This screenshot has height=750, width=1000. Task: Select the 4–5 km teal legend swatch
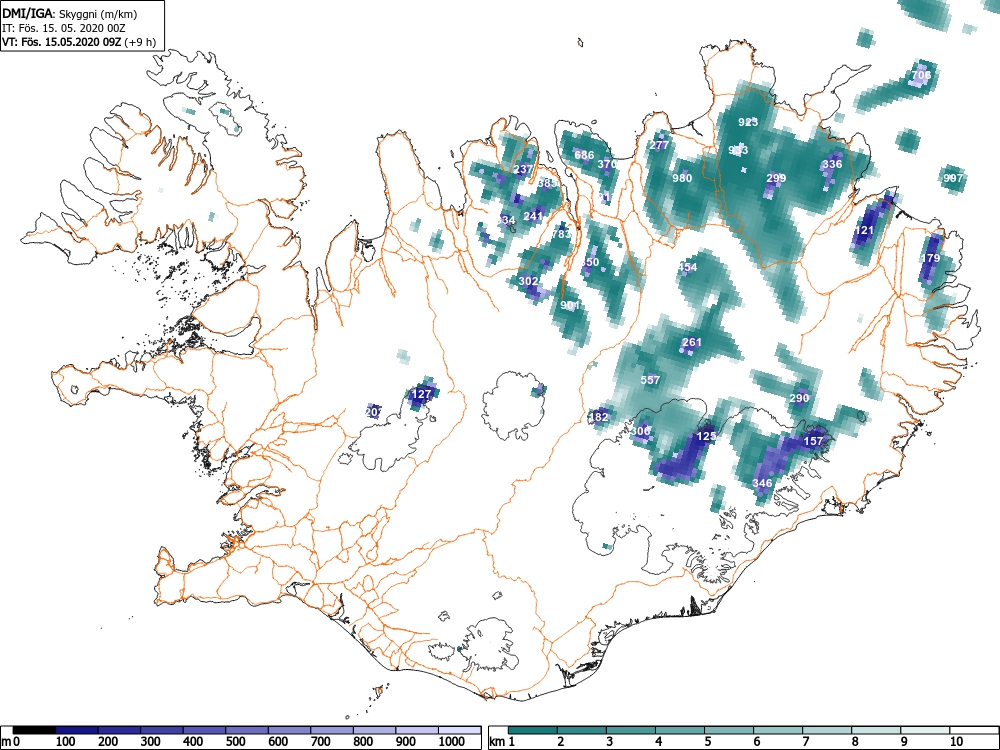click(x=680, y=730)
